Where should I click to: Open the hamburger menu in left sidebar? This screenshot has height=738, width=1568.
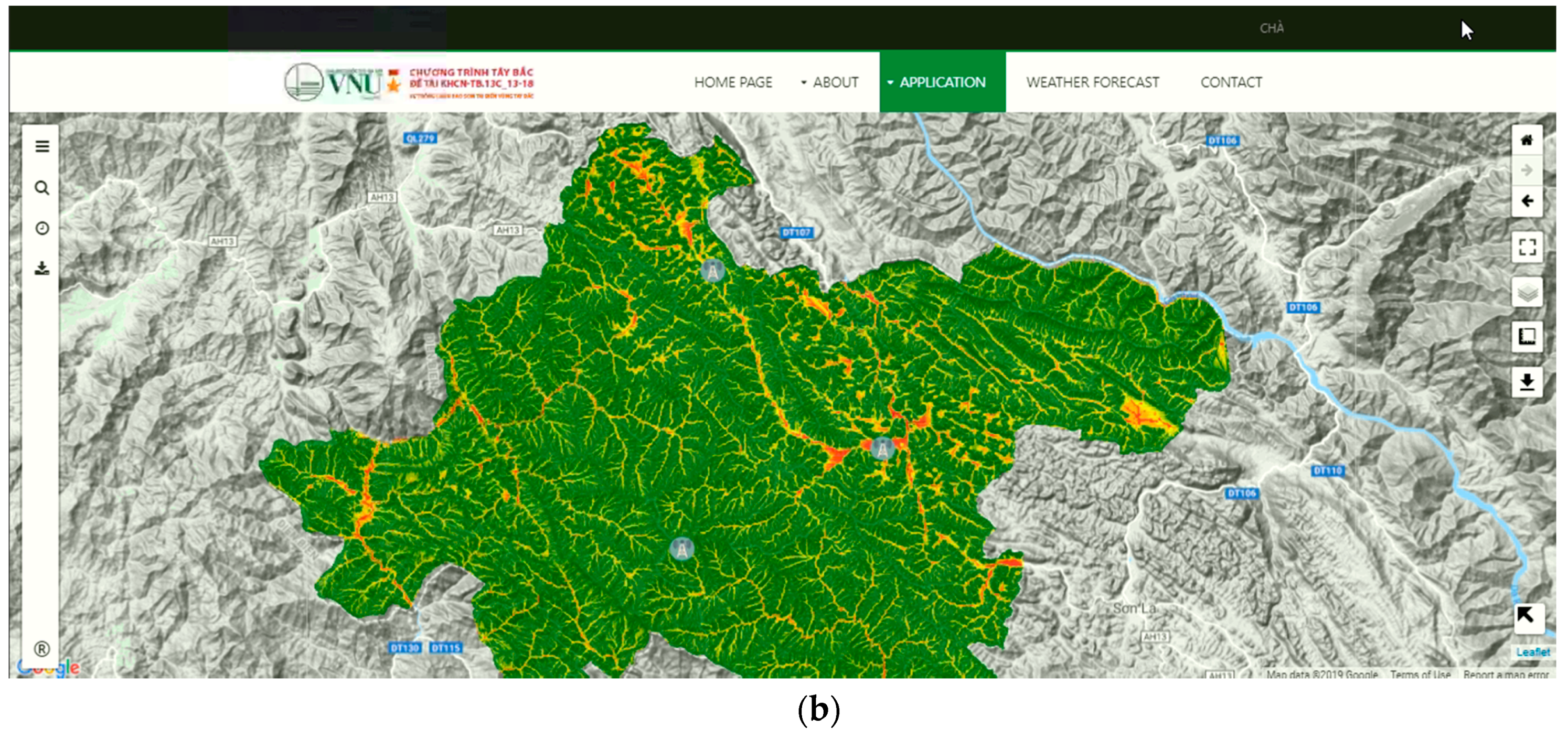tap(42, 147)
